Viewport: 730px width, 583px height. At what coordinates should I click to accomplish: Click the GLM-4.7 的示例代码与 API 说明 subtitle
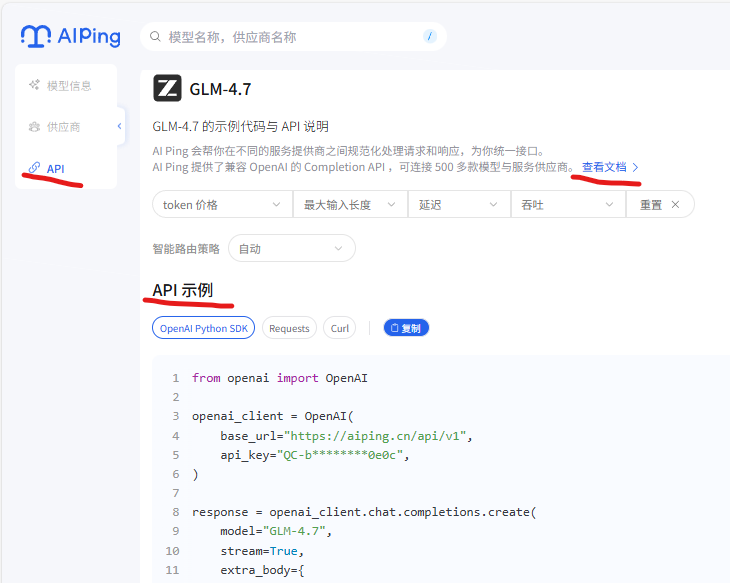(241, 126)
